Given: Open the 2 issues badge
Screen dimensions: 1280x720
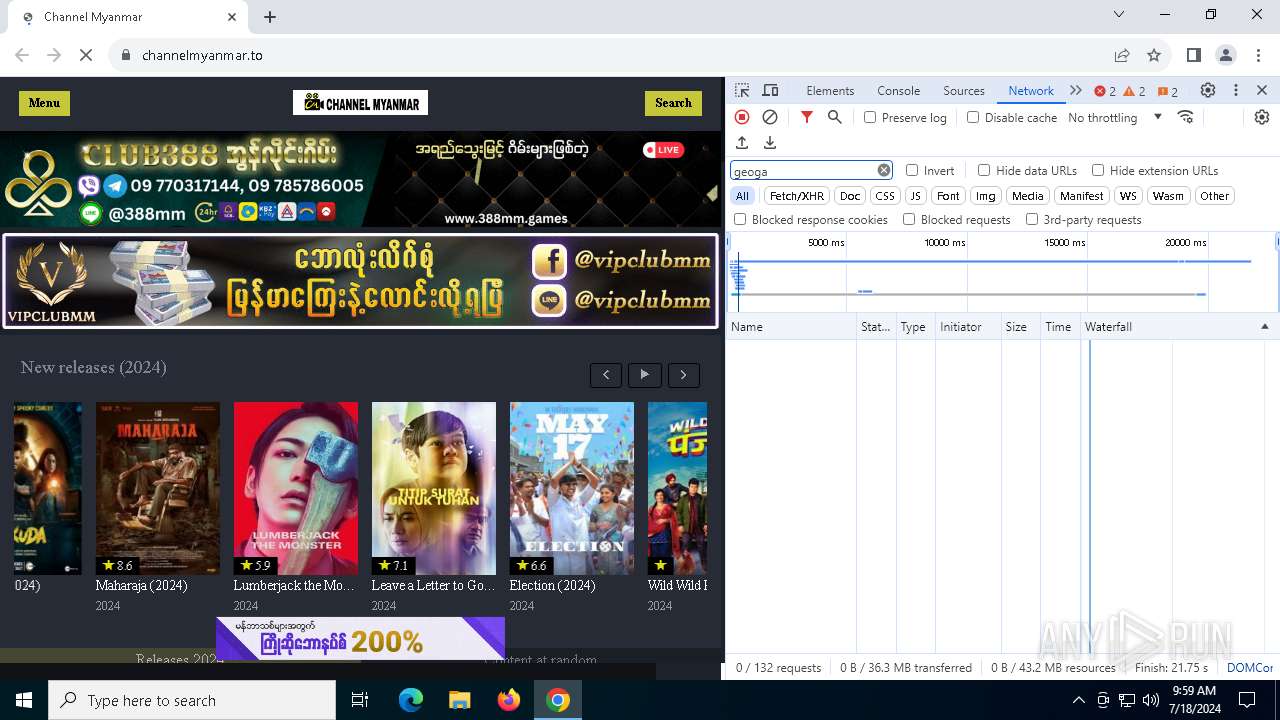Looking at the screenshot, I should tap(1168, 91).
